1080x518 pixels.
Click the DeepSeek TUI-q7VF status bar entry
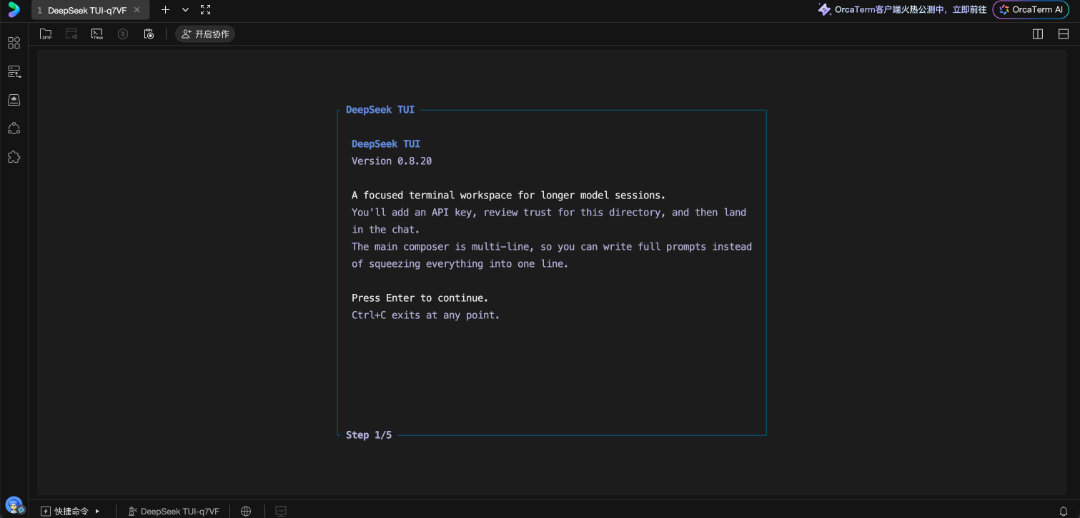174,511
